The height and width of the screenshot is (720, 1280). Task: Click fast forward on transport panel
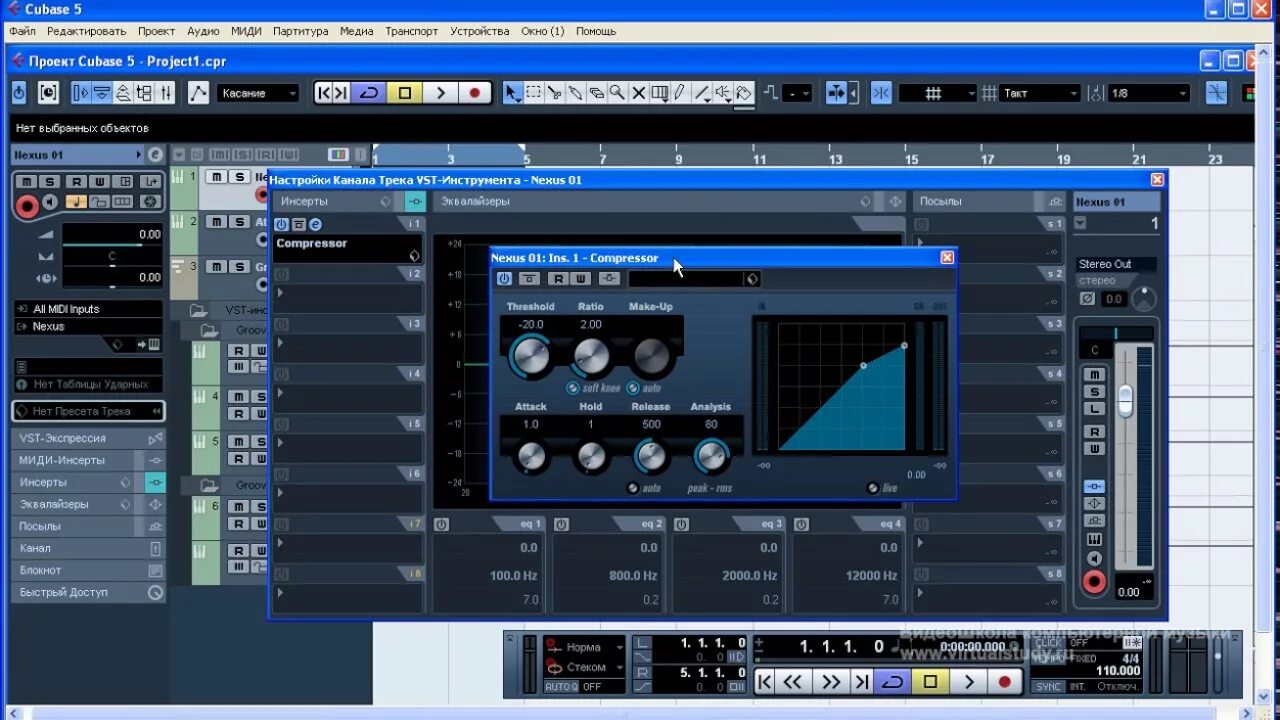point(830,682)
